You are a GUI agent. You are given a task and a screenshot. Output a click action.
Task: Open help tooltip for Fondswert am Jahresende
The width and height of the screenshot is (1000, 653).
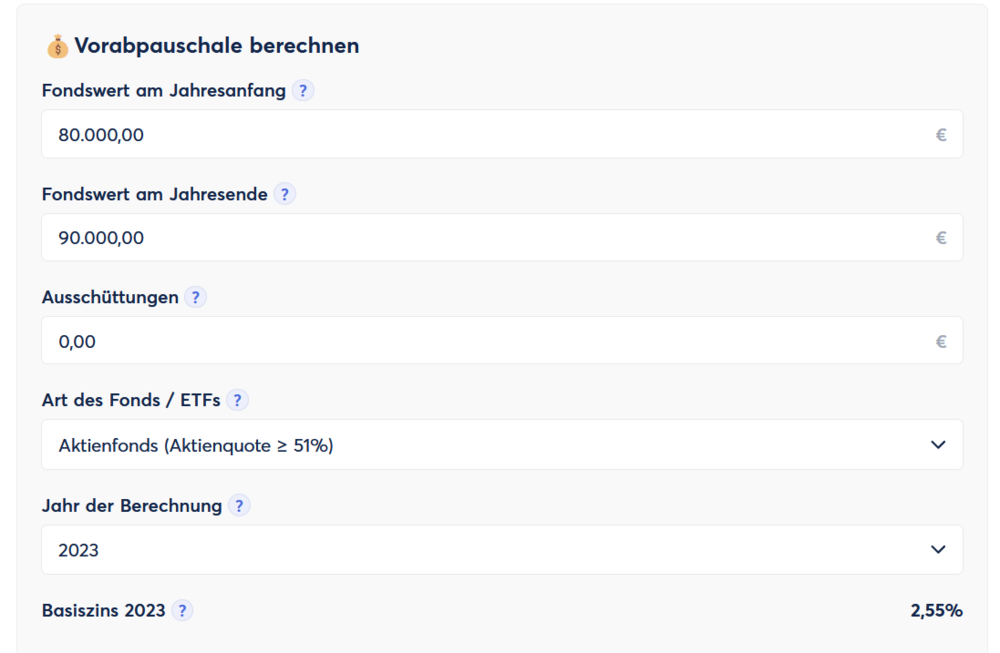coord(285,195)
